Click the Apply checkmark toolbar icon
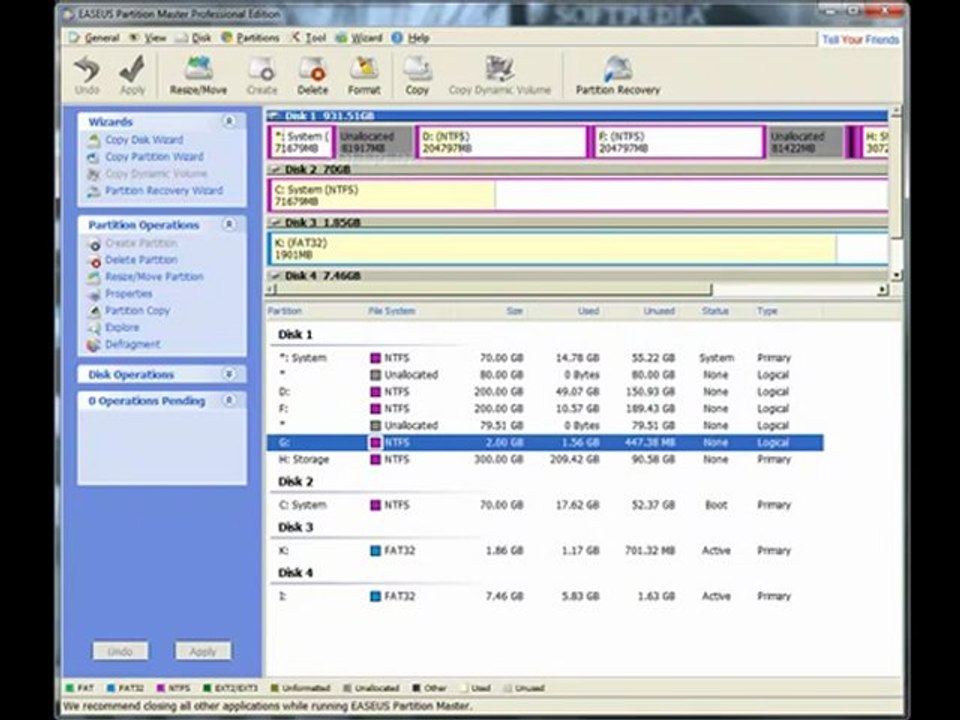The height and width of the screenshot is (720, 960). click(132, 75)
